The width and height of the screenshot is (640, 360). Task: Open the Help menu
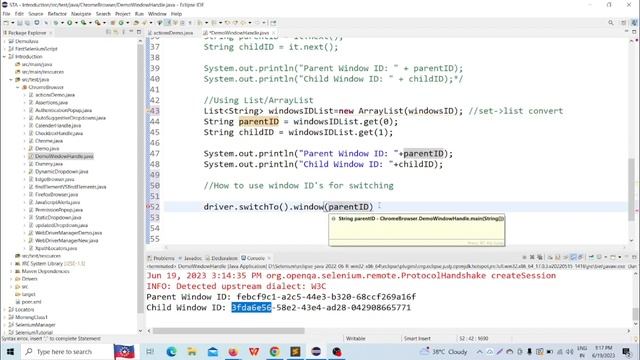176,14
